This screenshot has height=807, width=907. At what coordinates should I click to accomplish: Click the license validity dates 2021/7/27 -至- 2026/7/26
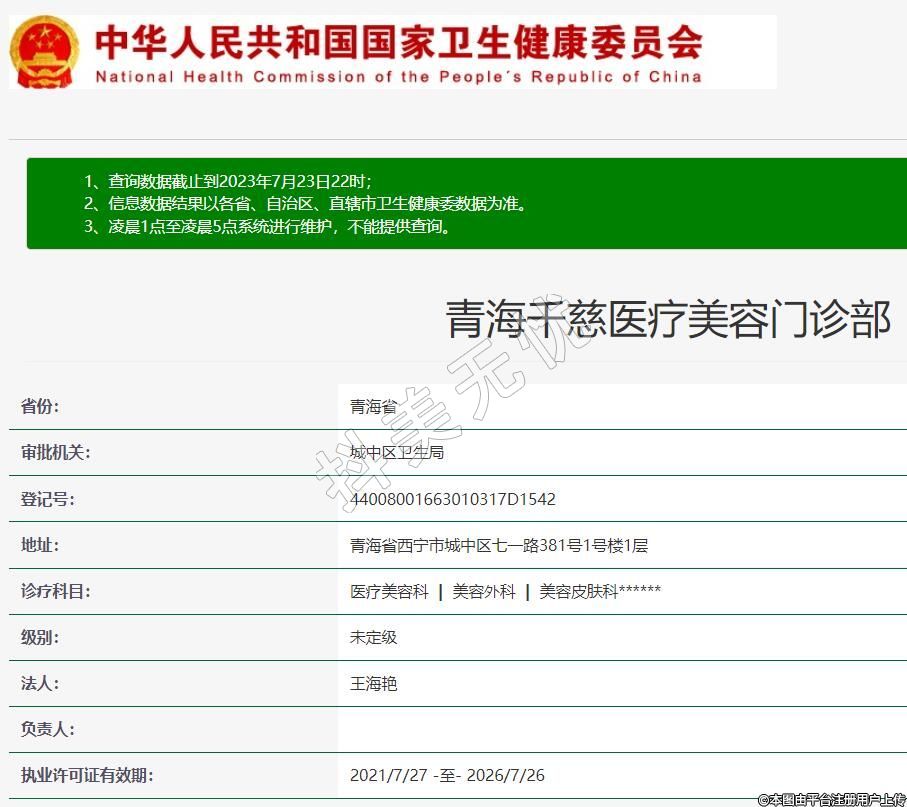click(447, 775)
